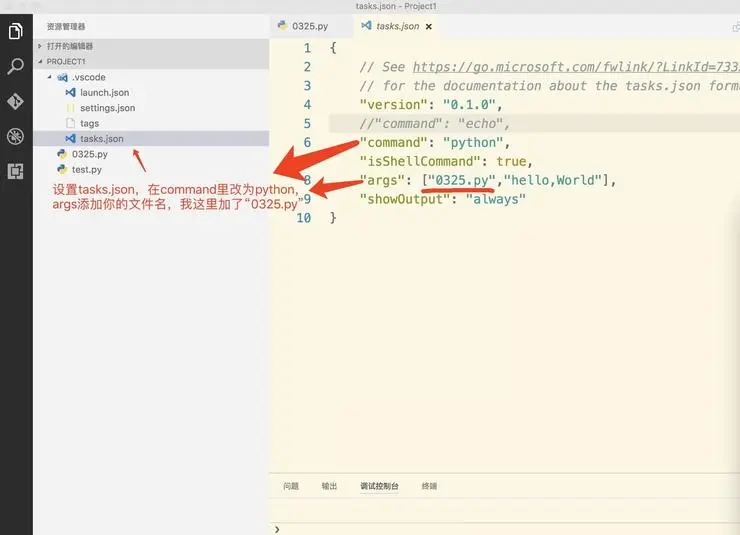Click the tags file icon
Screen dimensions: 740x535
tap(70, 123)
